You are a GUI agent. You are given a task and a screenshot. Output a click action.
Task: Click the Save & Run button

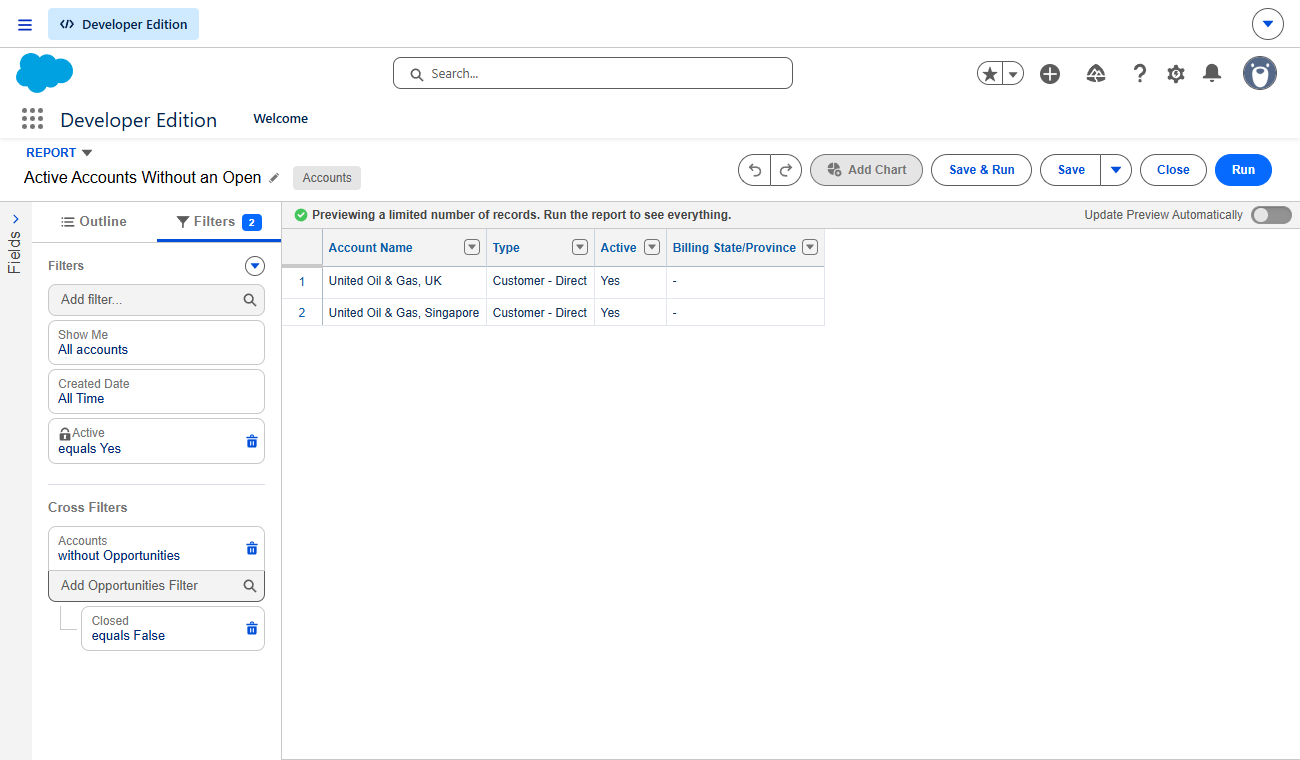coord(982,170)
